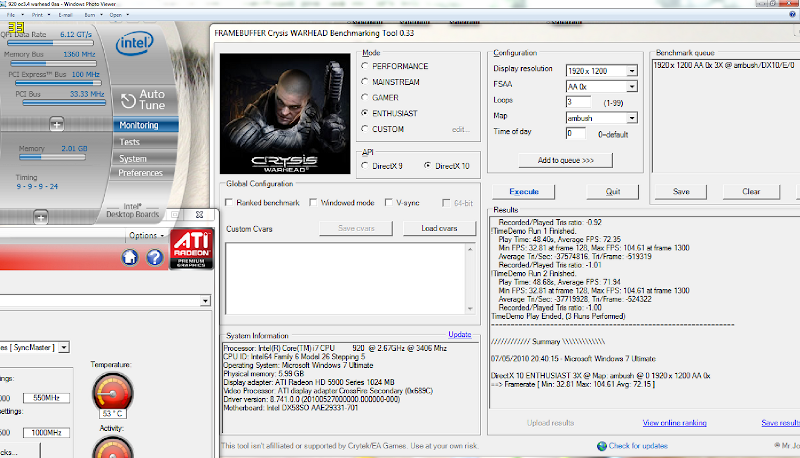The height and width of the screenshot is (458, 800).
Task: Click the Execute button
Action: (523, 192)
